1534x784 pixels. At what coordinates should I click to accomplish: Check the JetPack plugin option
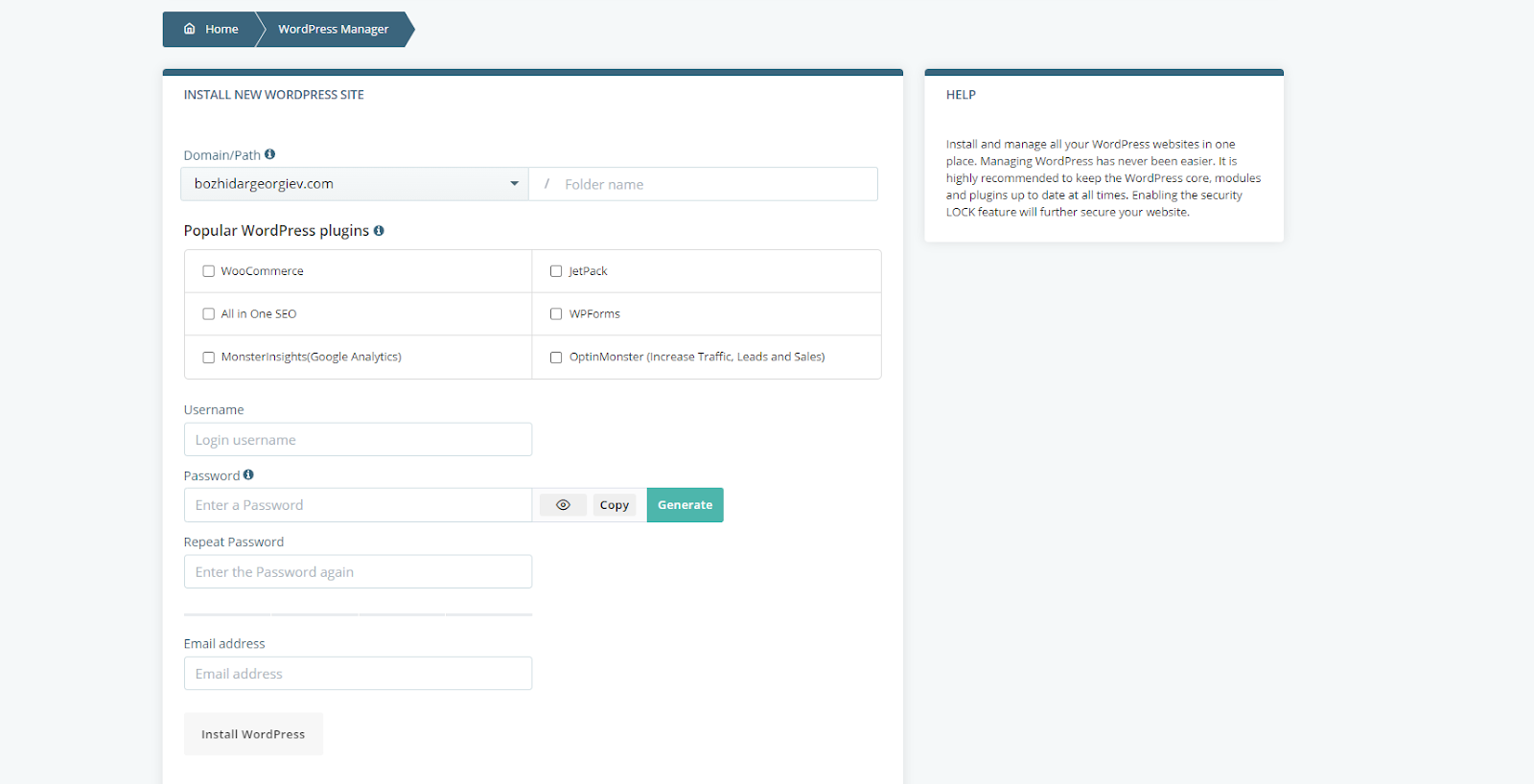pyautogui.click(x=556, y=271)
